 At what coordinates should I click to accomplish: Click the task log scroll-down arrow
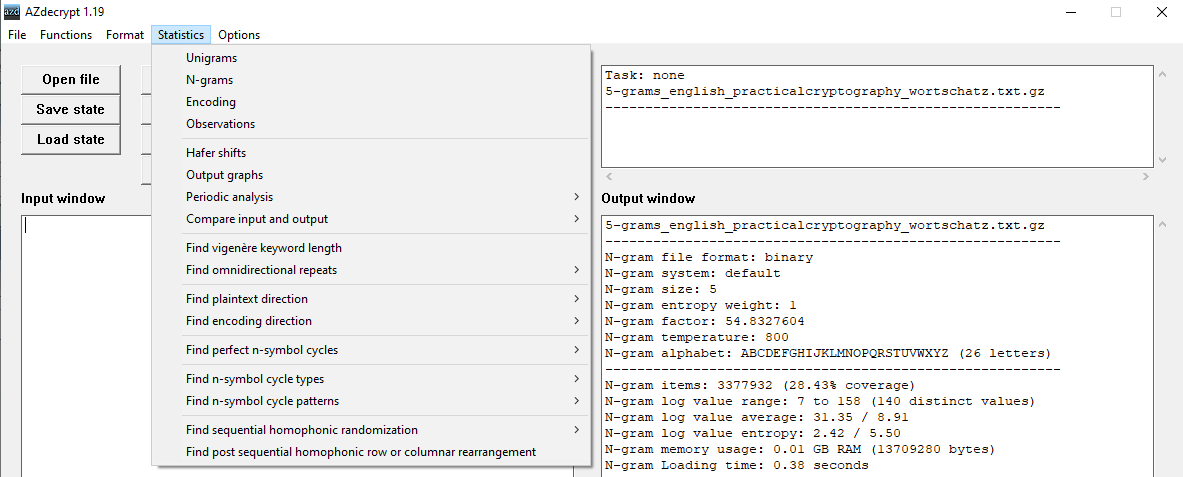click(1162, 160)
